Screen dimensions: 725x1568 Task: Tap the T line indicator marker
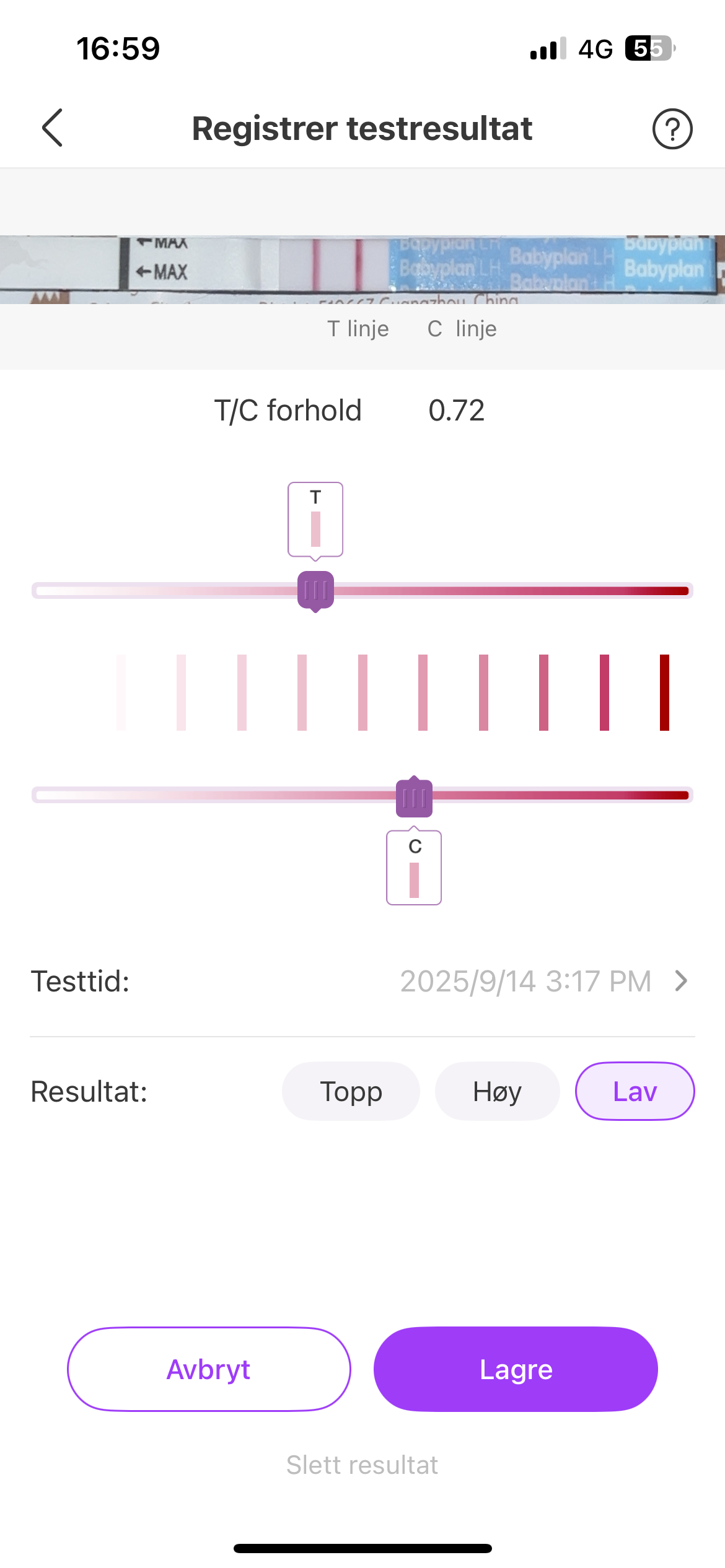click(315, 520)
